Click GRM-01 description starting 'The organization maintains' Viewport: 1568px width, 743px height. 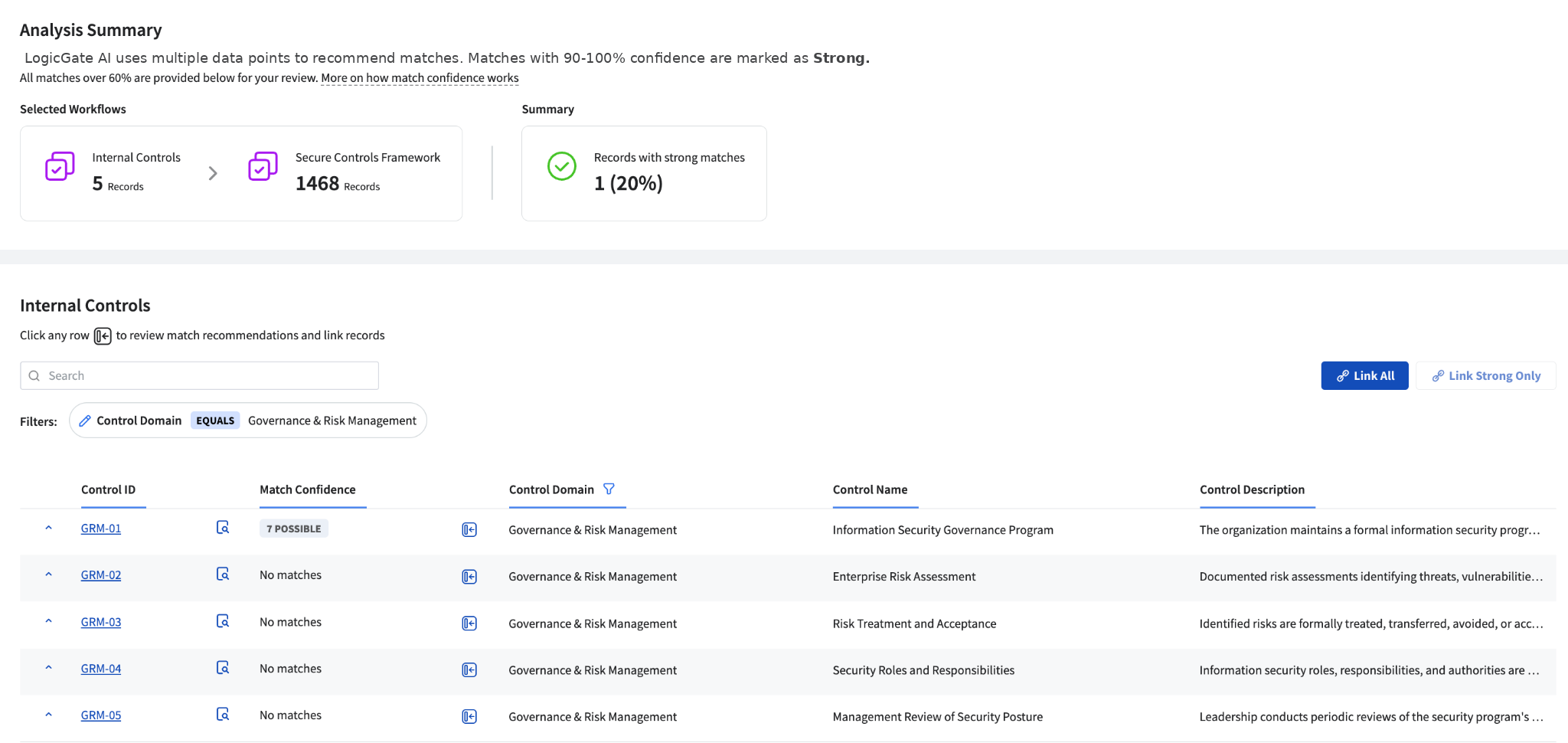[x=1370, y=530]
